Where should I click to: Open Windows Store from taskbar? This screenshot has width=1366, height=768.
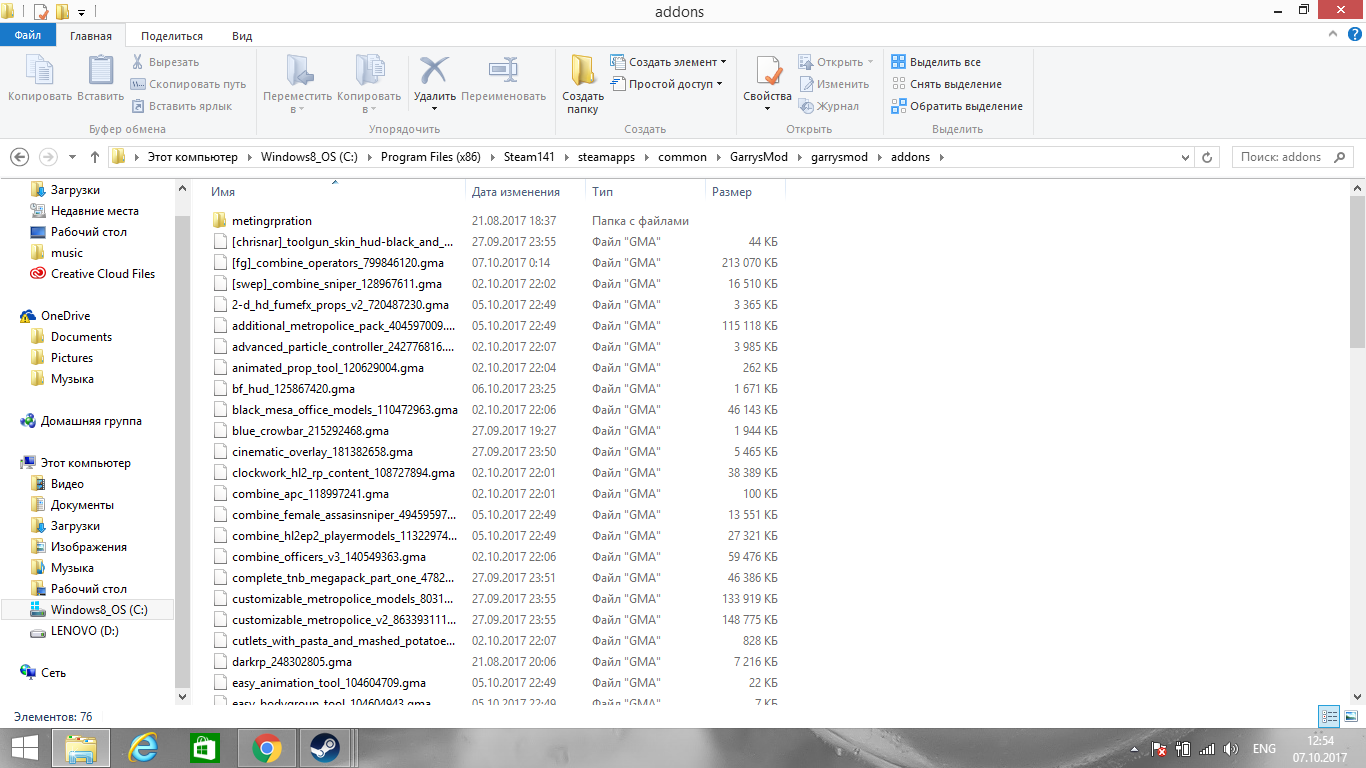point(205,748)
